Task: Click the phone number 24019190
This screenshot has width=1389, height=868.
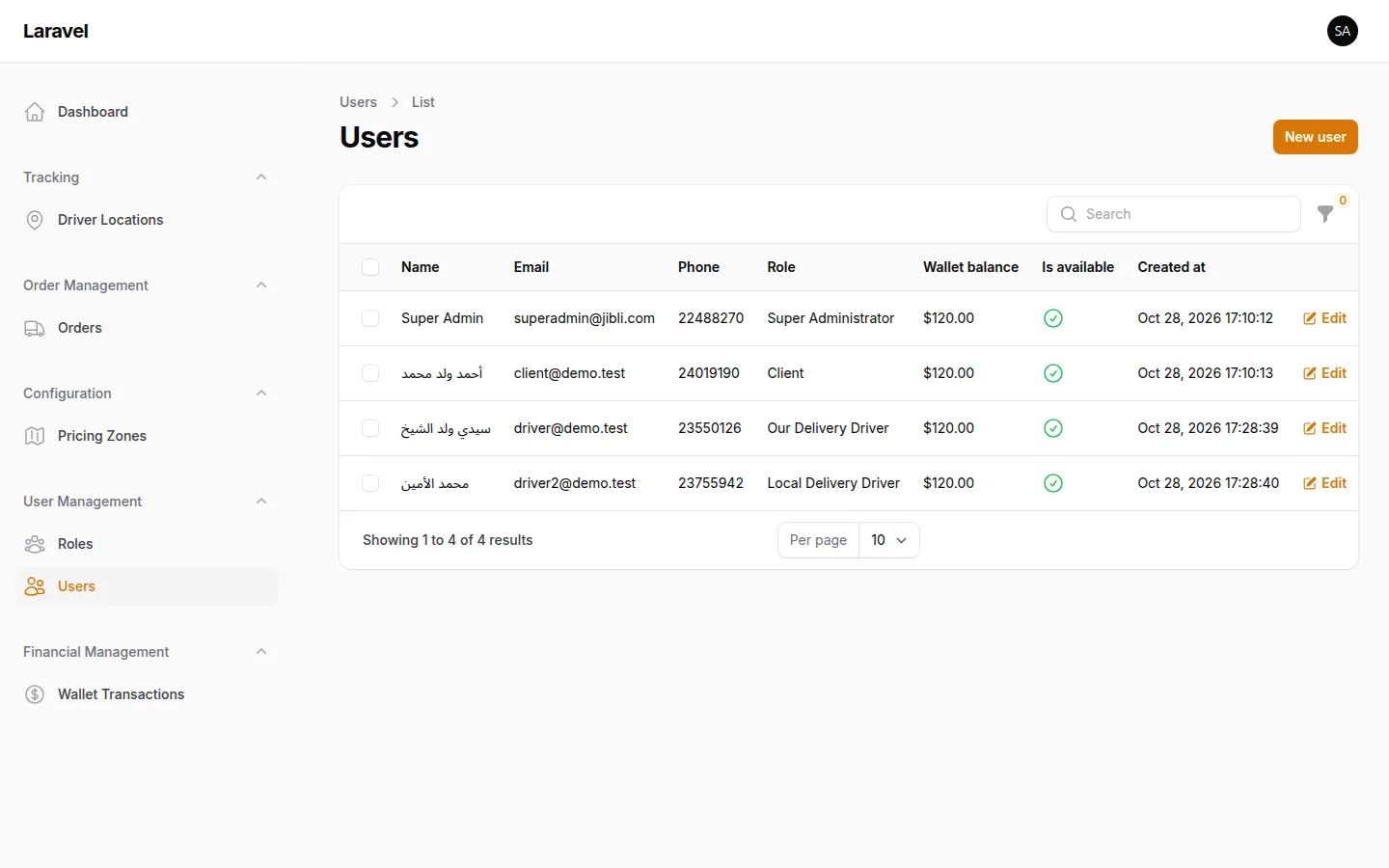Action: click(709, 373)
